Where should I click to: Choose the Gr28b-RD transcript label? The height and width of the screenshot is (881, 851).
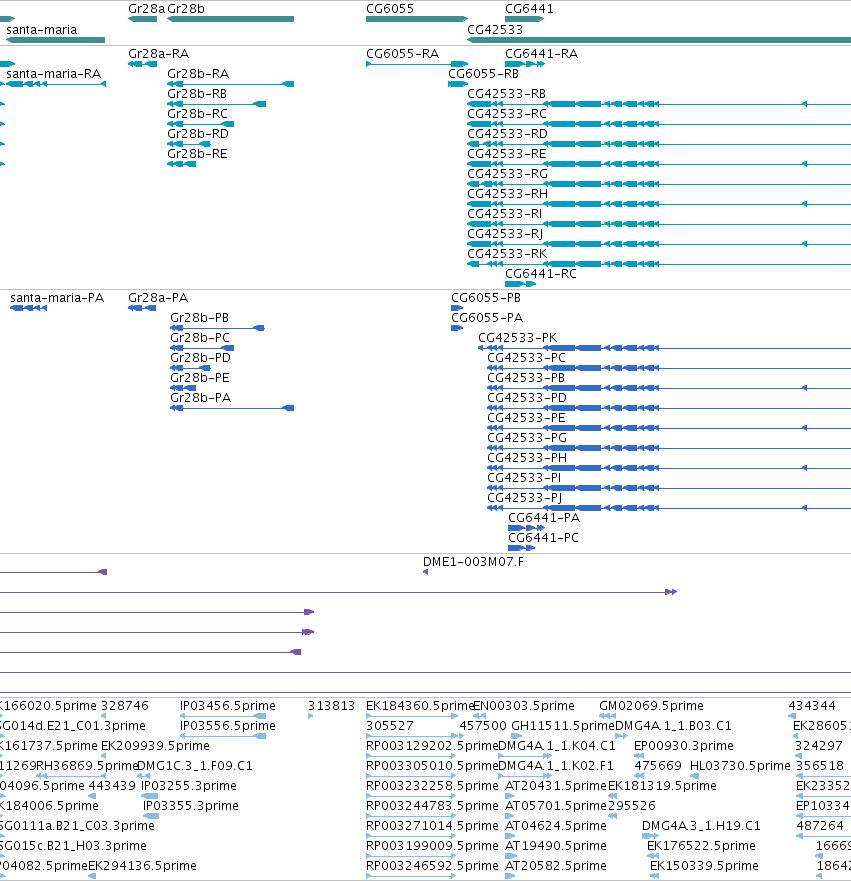(198, 134)
